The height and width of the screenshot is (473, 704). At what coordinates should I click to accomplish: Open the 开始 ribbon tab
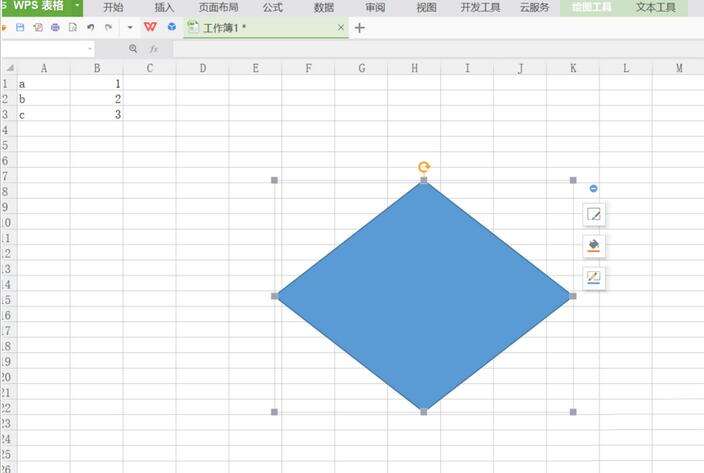pos(113,7)
